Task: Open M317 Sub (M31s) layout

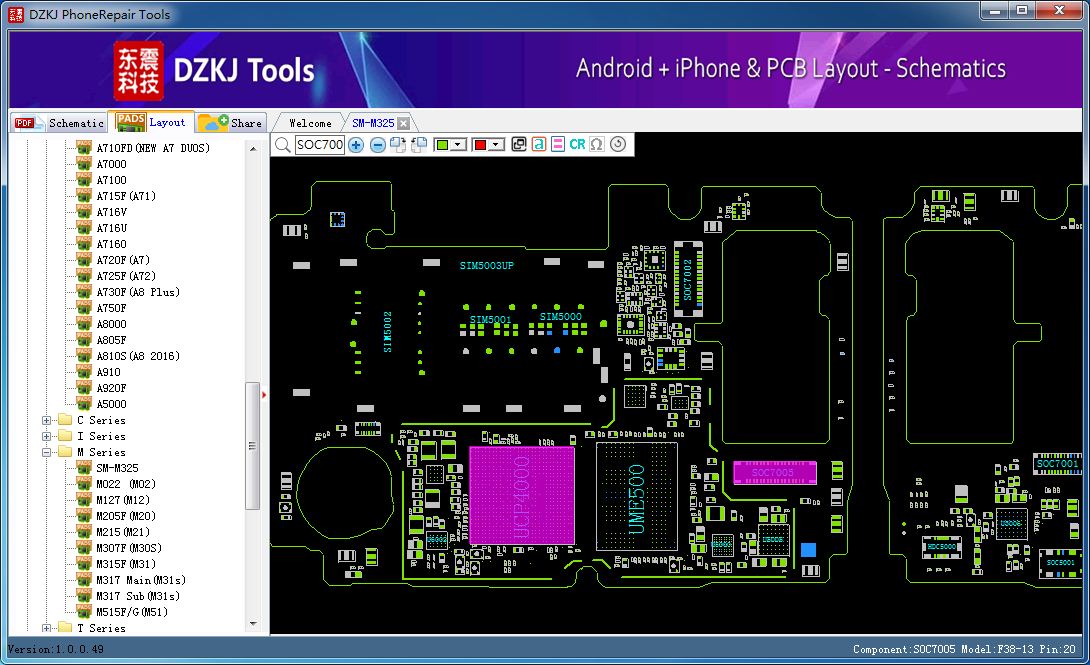Action: click(138, 596)
